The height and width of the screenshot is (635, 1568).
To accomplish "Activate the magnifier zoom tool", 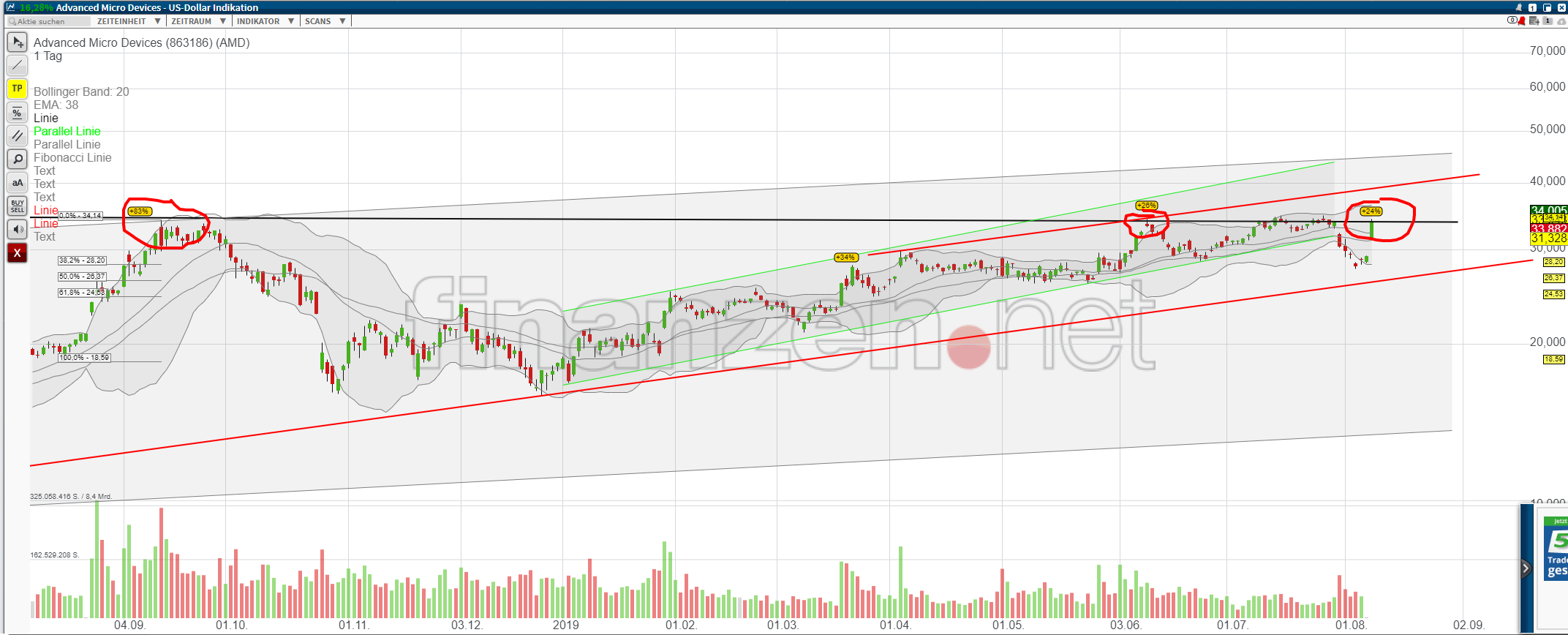I will pos(18,159).
